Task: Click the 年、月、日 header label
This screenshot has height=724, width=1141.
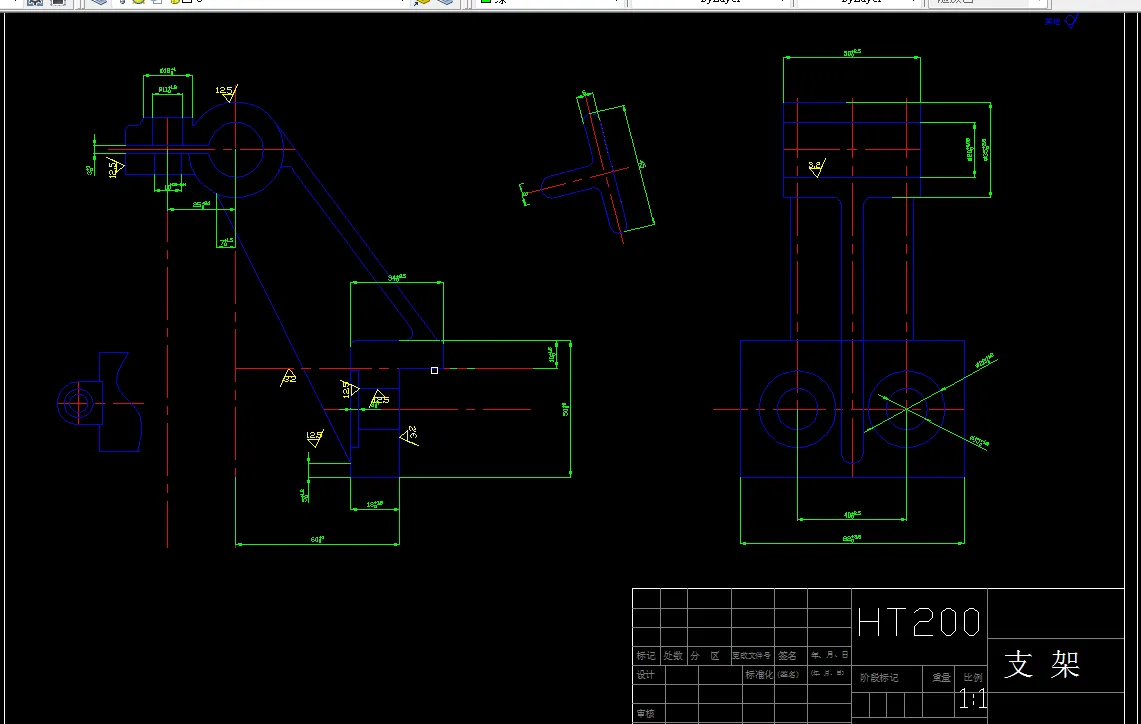Action: 830,655
